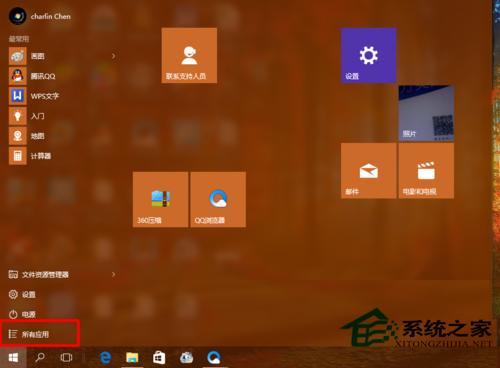This screenshot has width=500, height=368.
Task: Open the Store icon on taskbar
Action: coord(159,358)
